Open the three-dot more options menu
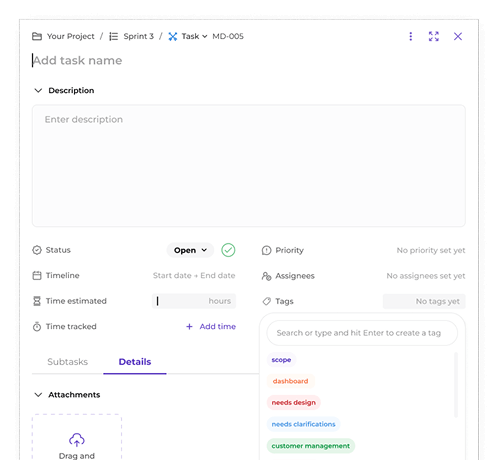The height and width of the screenshot is (460, 501). (411, 36)
